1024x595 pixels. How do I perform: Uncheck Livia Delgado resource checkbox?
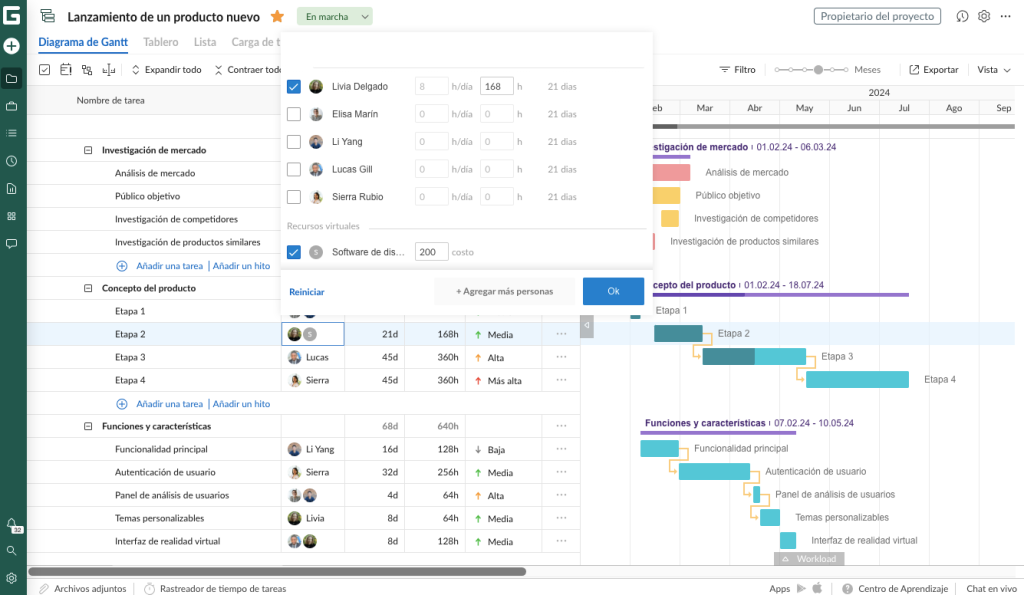pos(294,87)
